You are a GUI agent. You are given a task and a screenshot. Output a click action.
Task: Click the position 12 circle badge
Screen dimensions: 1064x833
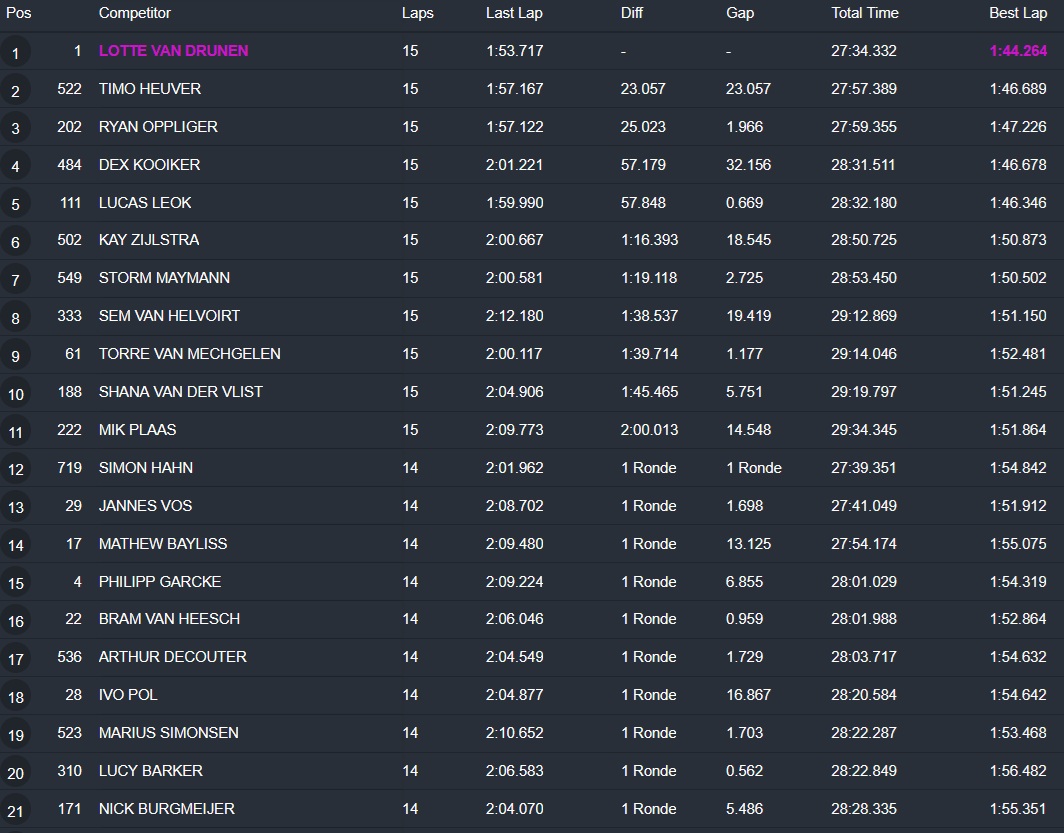click(x=15, y=469)
